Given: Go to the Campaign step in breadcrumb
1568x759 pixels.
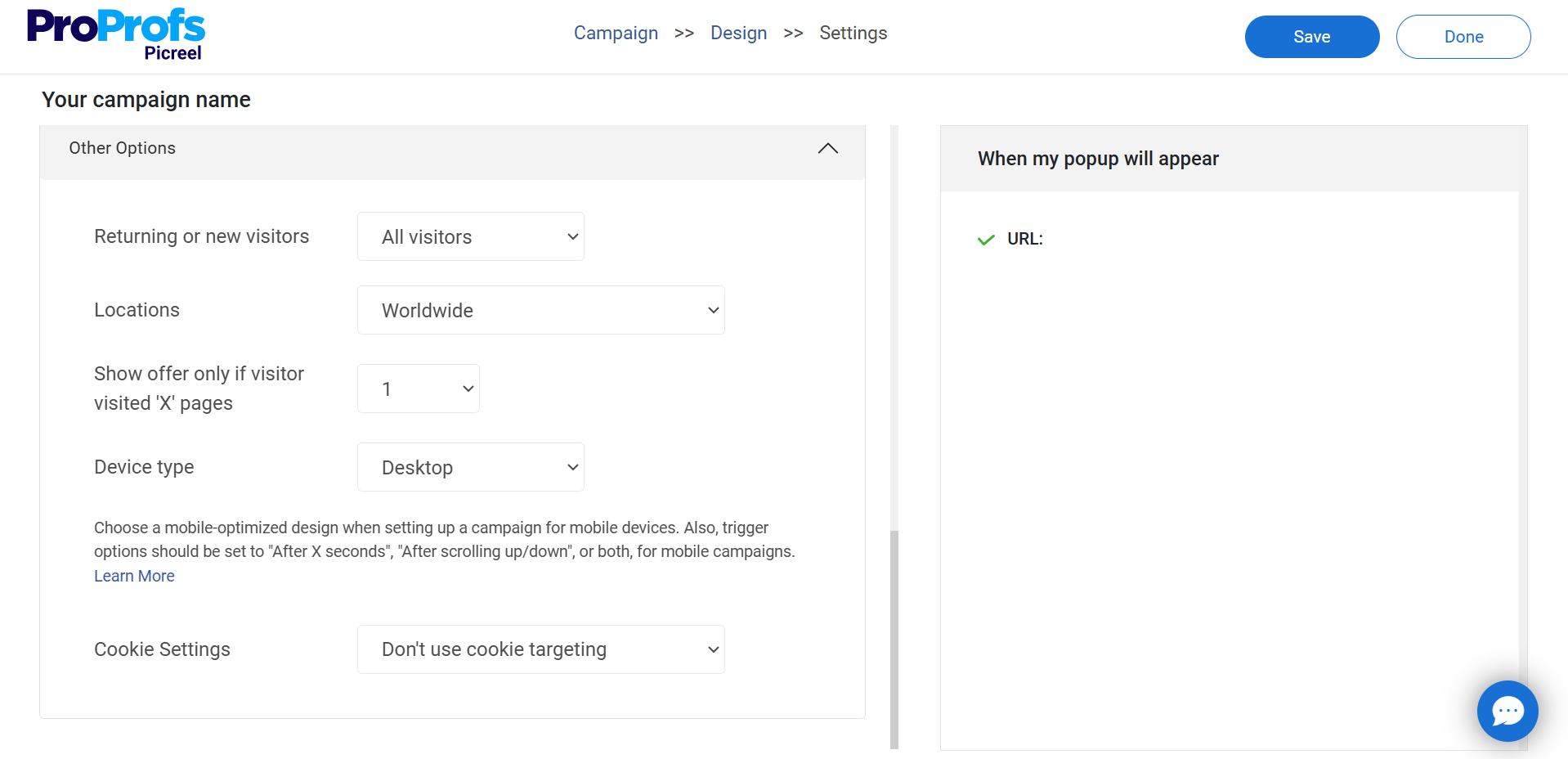Looking at the screenshot, I should pyautogui.click(x=616, y=34).
